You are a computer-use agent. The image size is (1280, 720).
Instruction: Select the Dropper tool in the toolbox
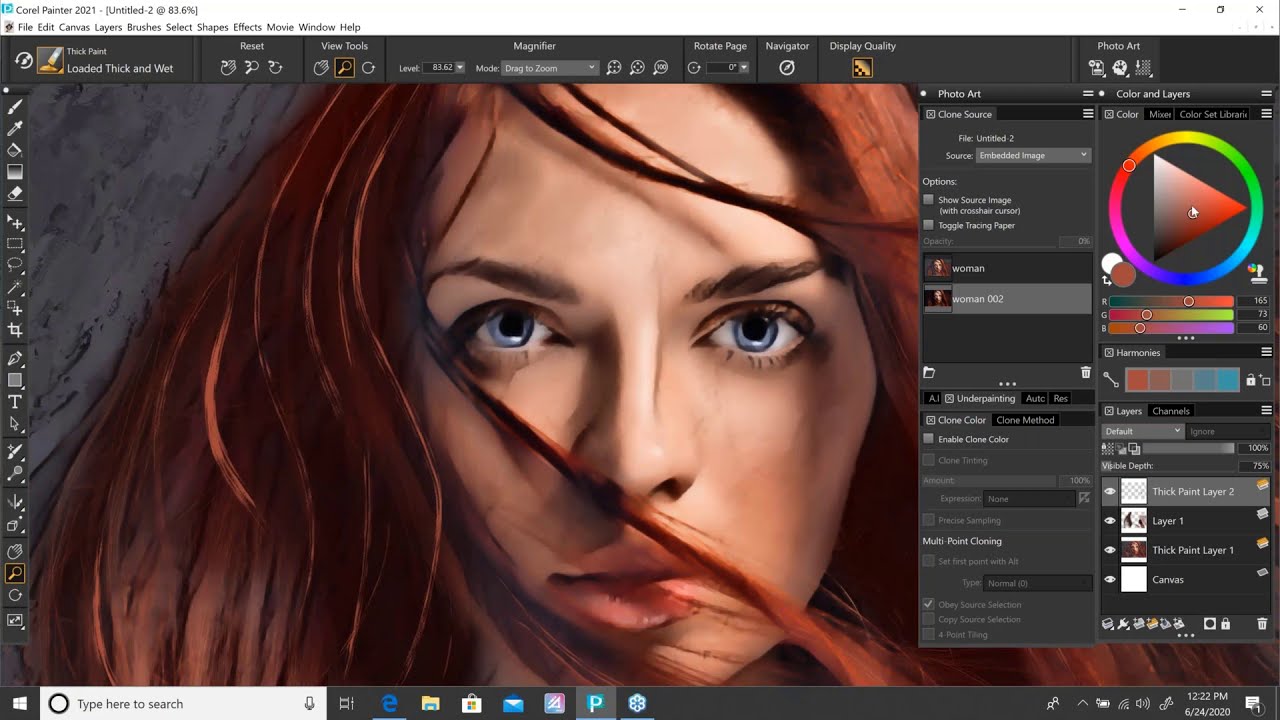coord(13,129)
